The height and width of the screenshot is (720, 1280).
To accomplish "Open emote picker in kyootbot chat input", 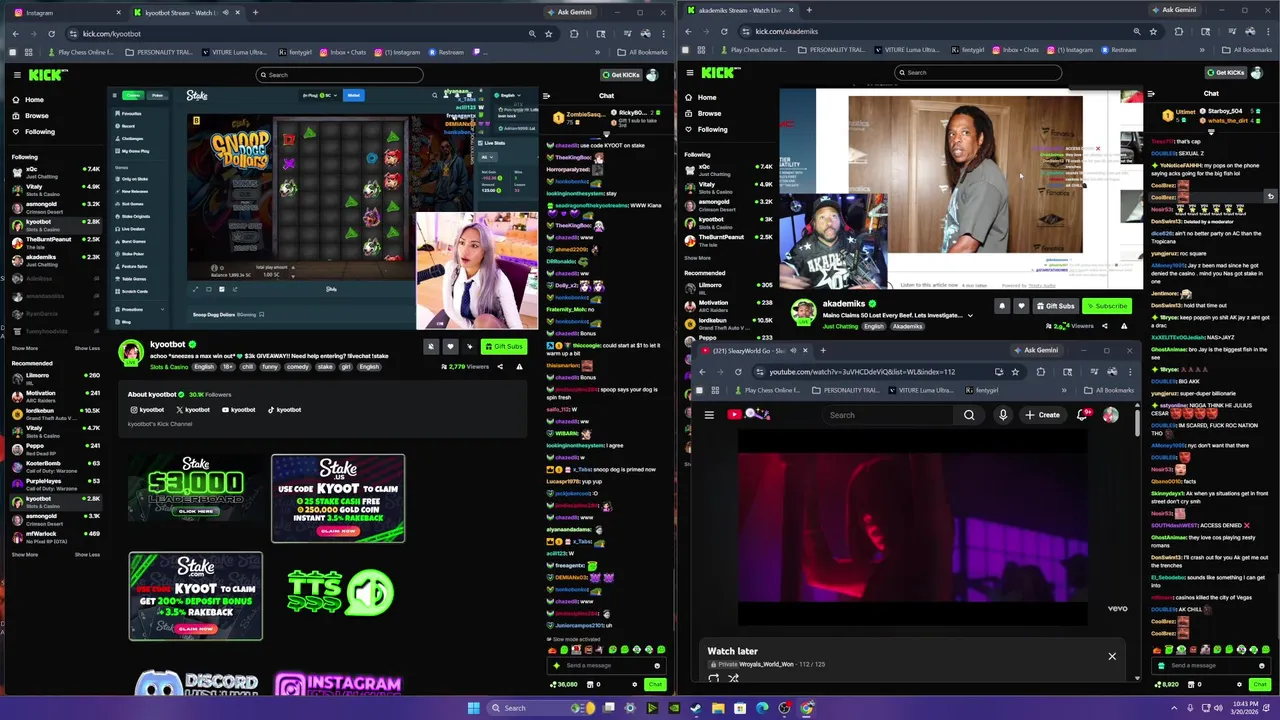I will pyautogui.click(x=657, y=666).
